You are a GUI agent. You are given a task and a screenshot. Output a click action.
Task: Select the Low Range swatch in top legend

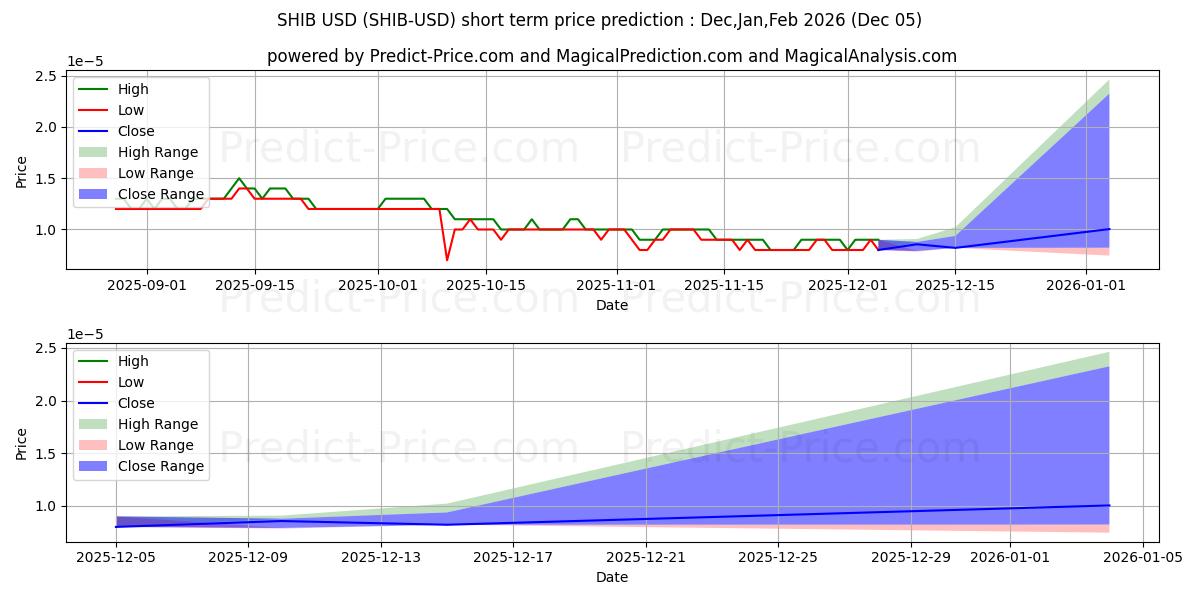pyautogui.click(x=95, y=173)
